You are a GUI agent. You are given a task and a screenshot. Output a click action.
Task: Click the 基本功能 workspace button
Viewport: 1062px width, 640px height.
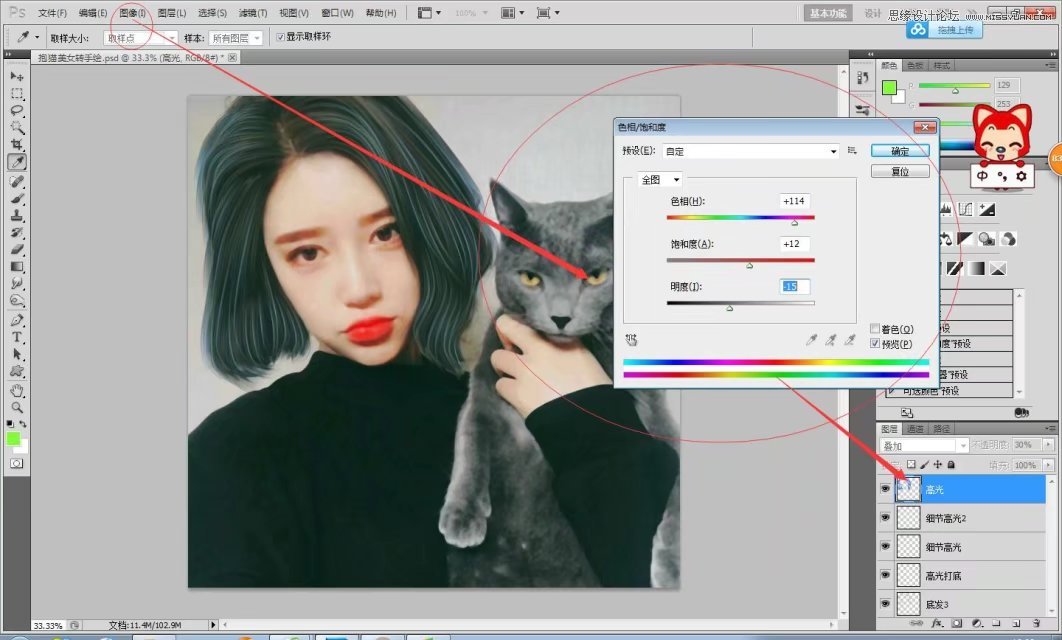(x=828, y=14)
